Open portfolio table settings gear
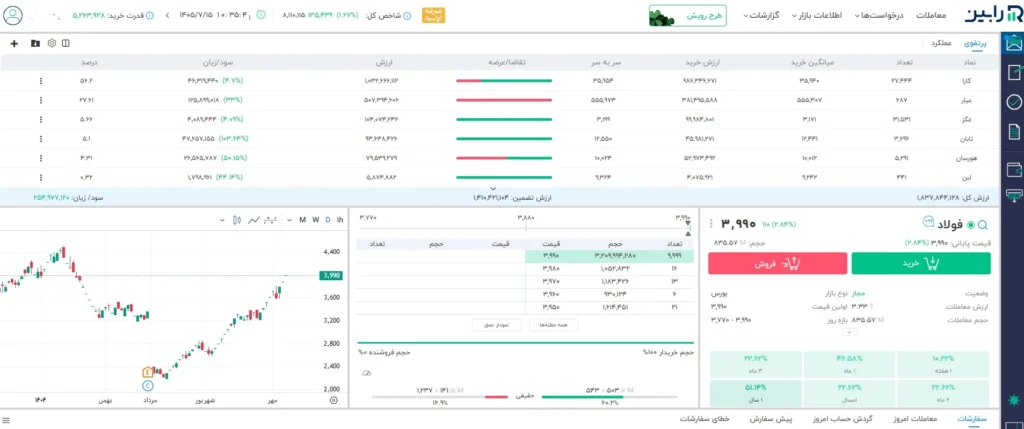 pyautogui.click(x=52, y=44)
